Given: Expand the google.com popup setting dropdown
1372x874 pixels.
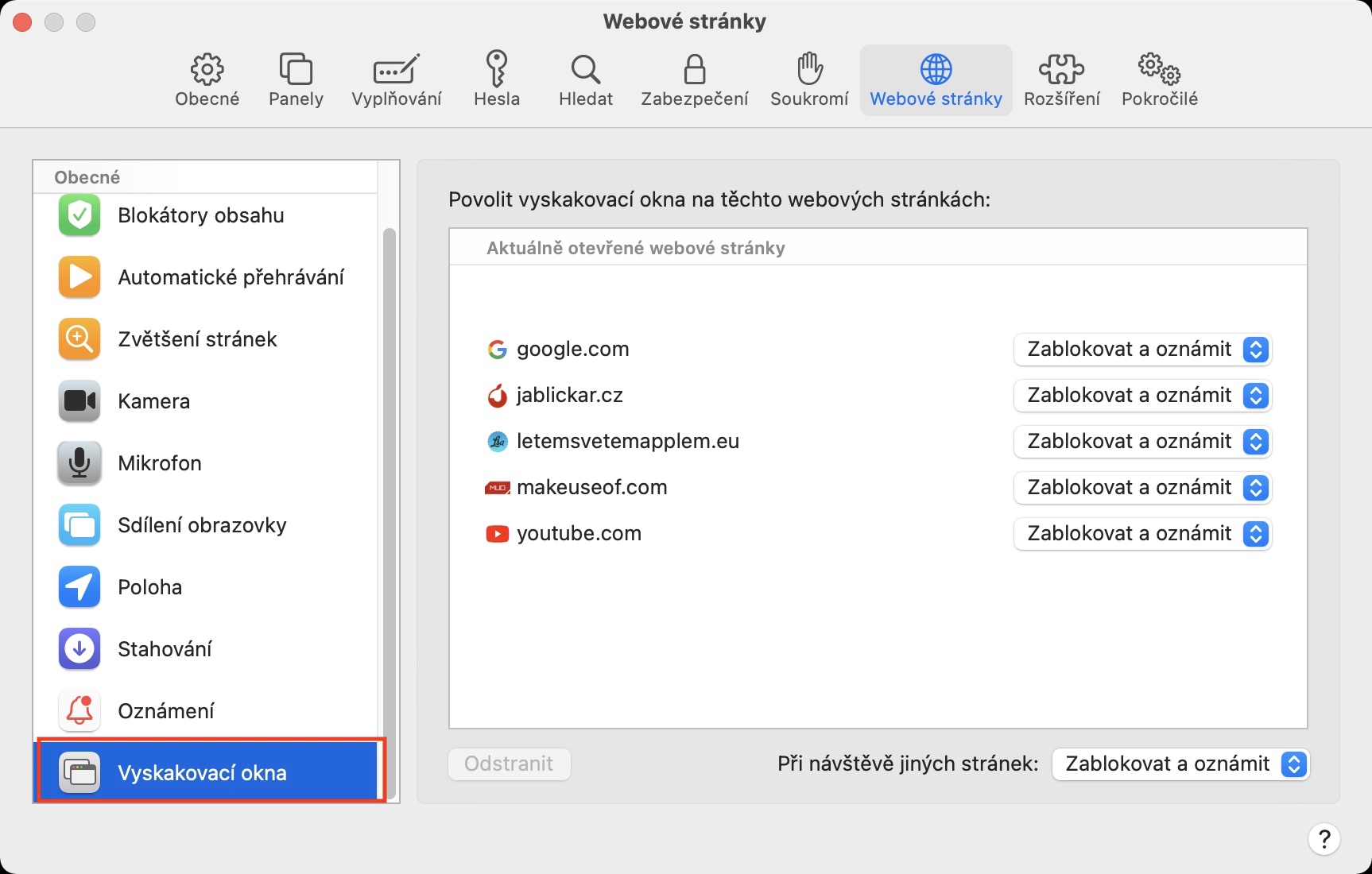Looking at the screenshot, I should [x=1142, y=350].
